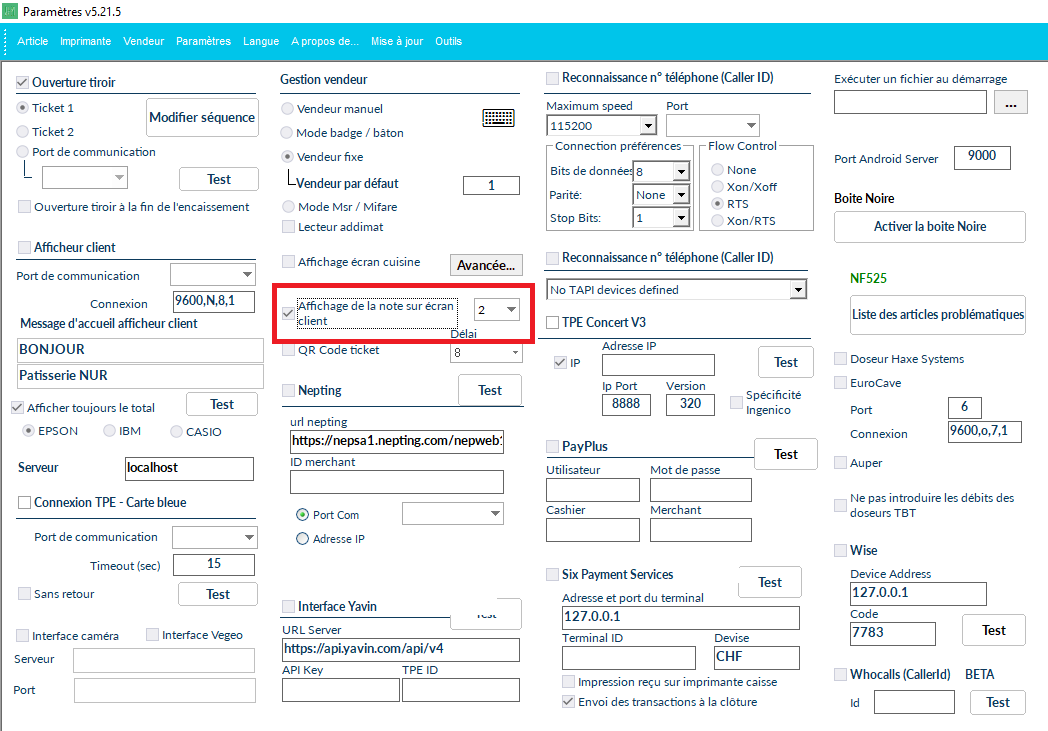This screenshot has height=731, width=1048.
Task: Open Liste des articles problématiques
Action: click(x=938, y=315)
